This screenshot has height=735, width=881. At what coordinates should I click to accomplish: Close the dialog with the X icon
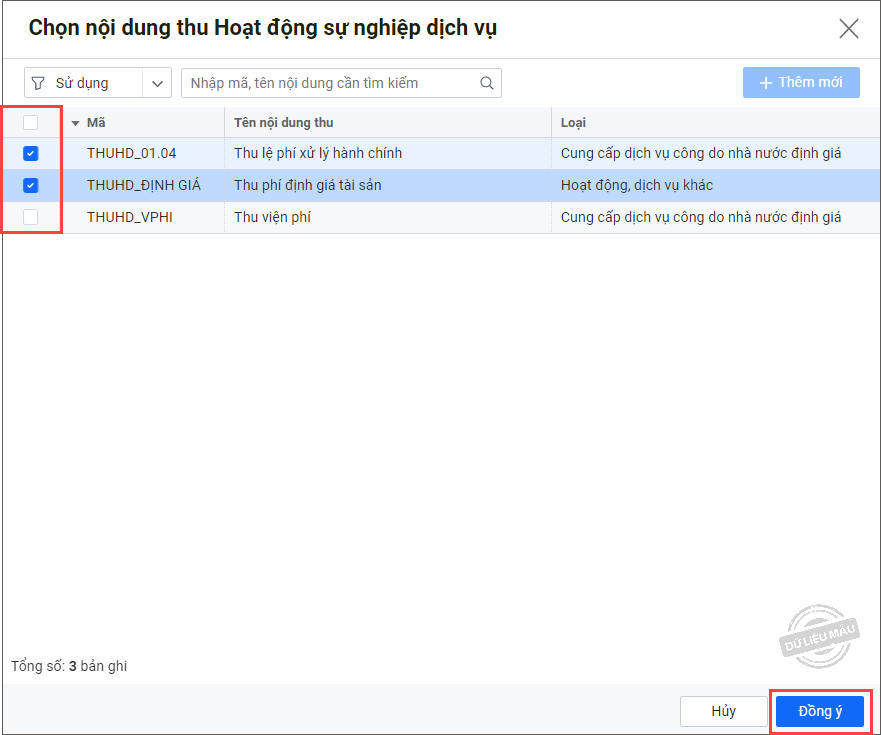click(848, 28)
